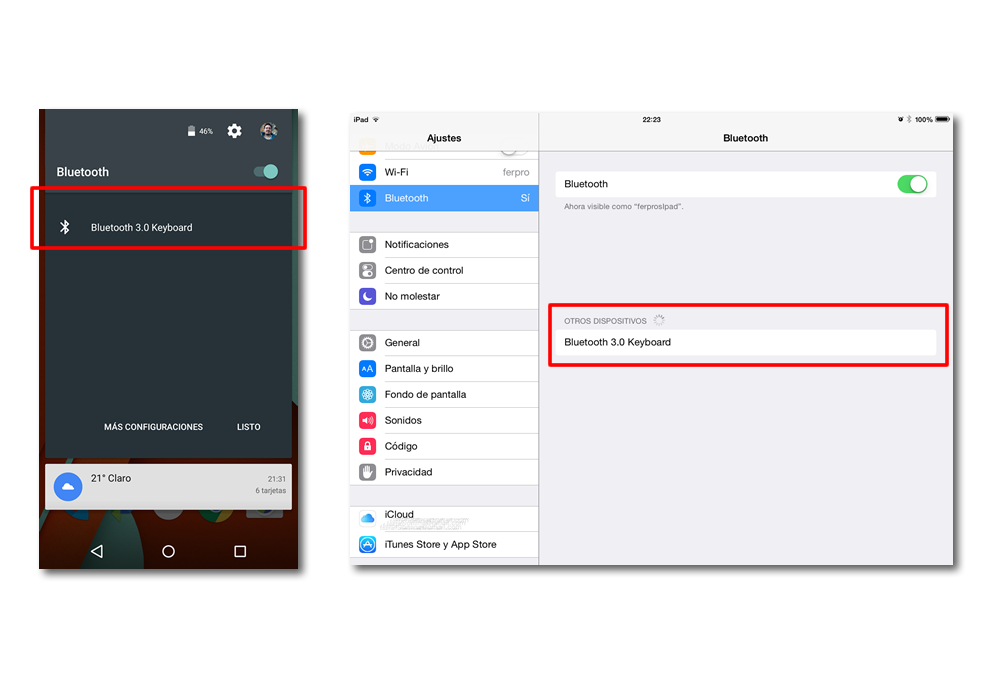The height and width of the screenshot is (695, 1000).
Task: Open Wi-Fi settings row
Action: point(444,172)
